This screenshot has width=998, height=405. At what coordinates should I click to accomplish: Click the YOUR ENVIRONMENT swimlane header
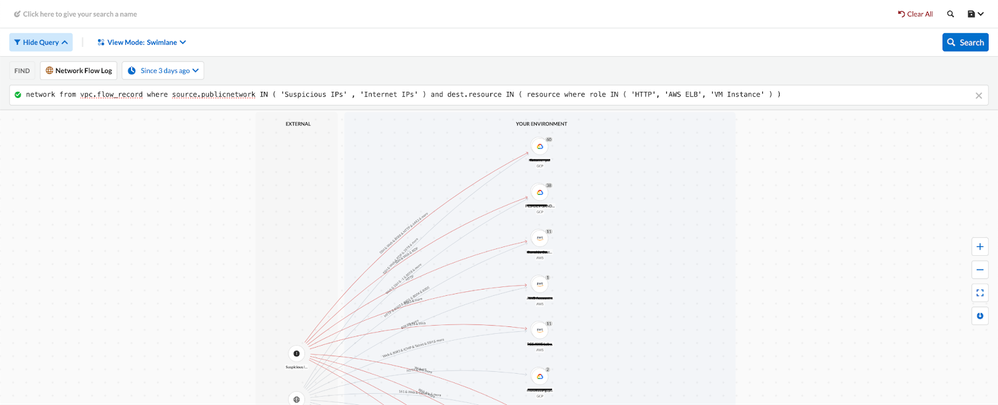(x=542, y=124)
